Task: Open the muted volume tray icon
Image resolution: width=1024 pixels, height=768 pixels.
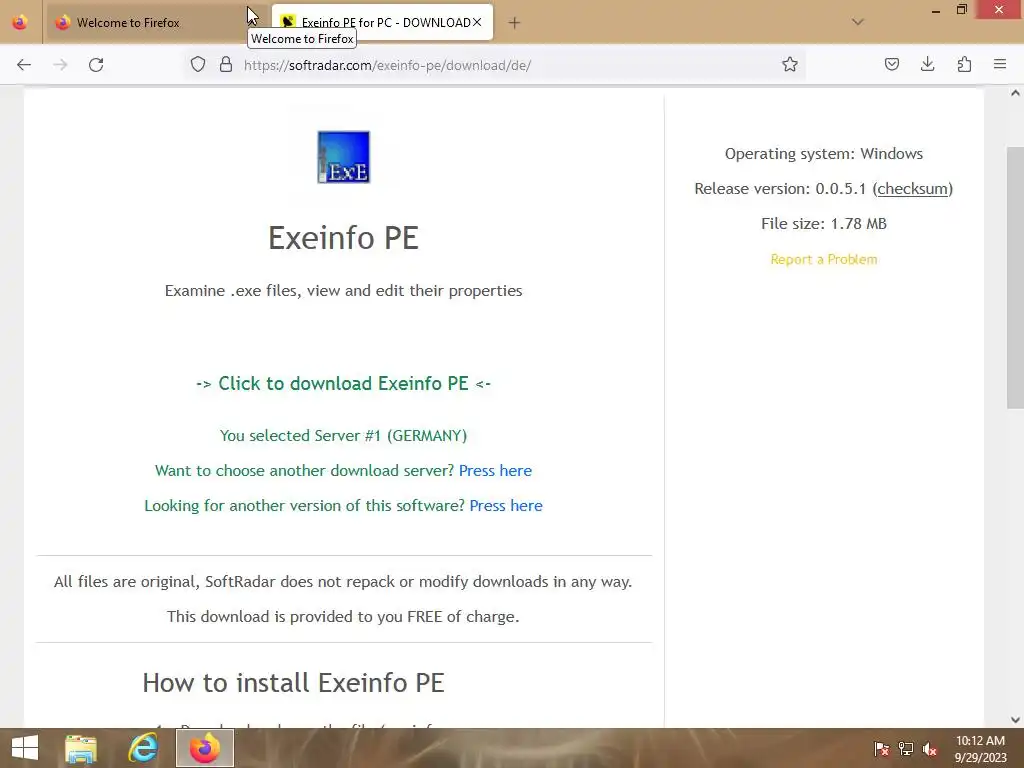Action: 929,749
